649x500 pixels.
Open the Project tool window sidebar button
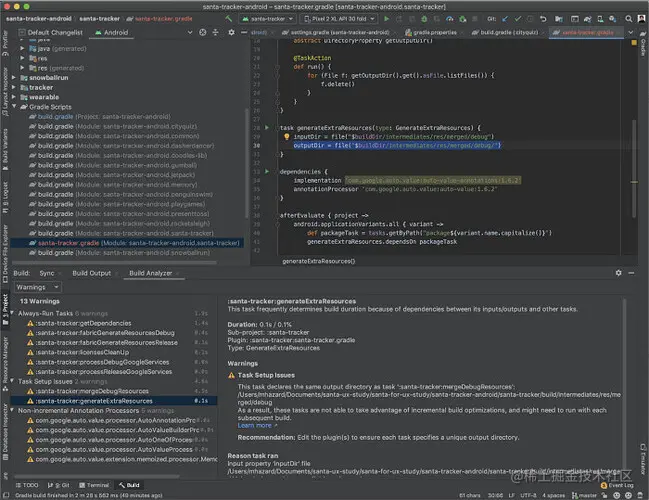click(5, 310)
